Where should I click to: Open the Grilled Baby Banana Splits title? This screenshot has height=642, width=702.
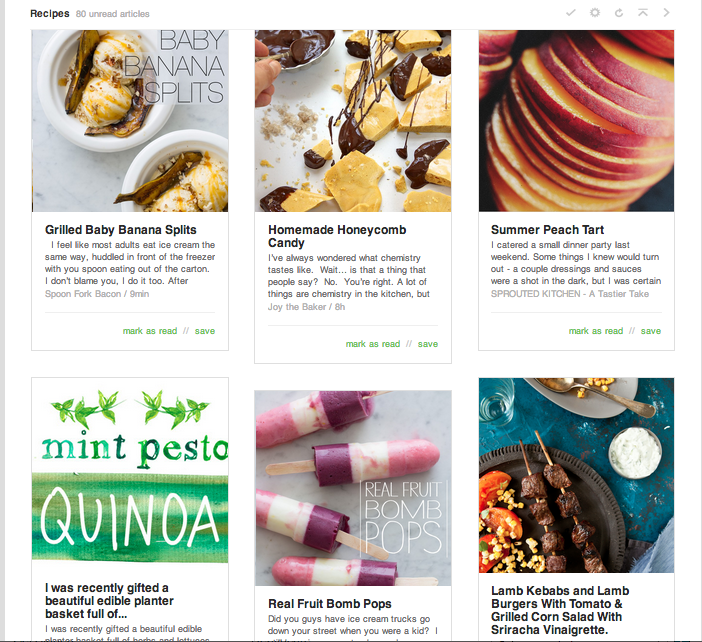121,230
